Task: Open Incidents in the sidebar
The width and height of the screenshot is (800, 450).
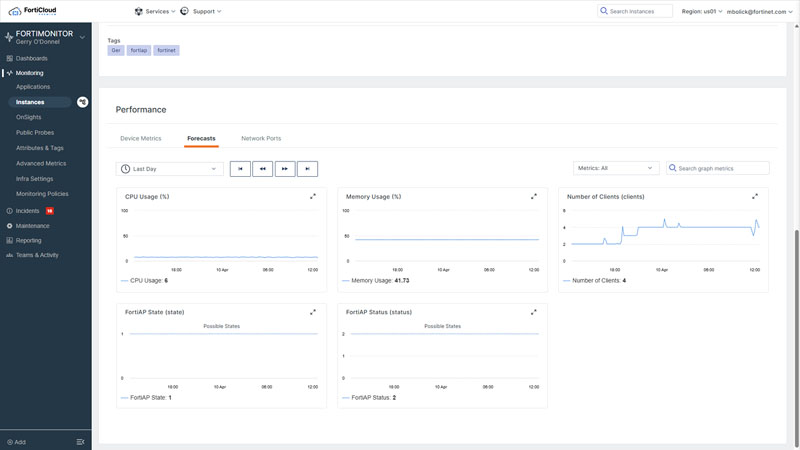Action: (x=27, y=211)
